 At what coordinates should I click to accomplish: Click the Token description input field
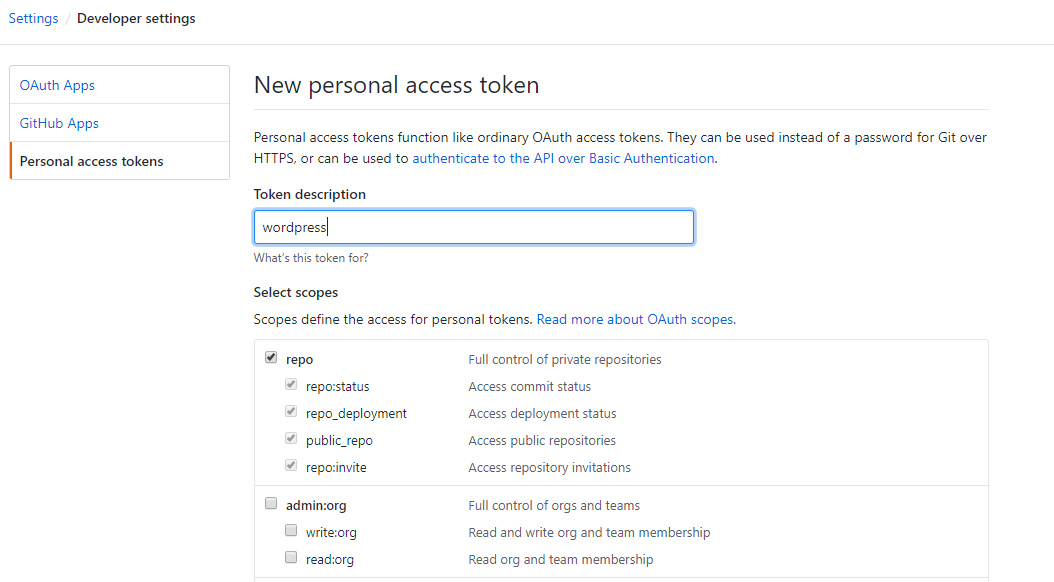pos(473,227)
